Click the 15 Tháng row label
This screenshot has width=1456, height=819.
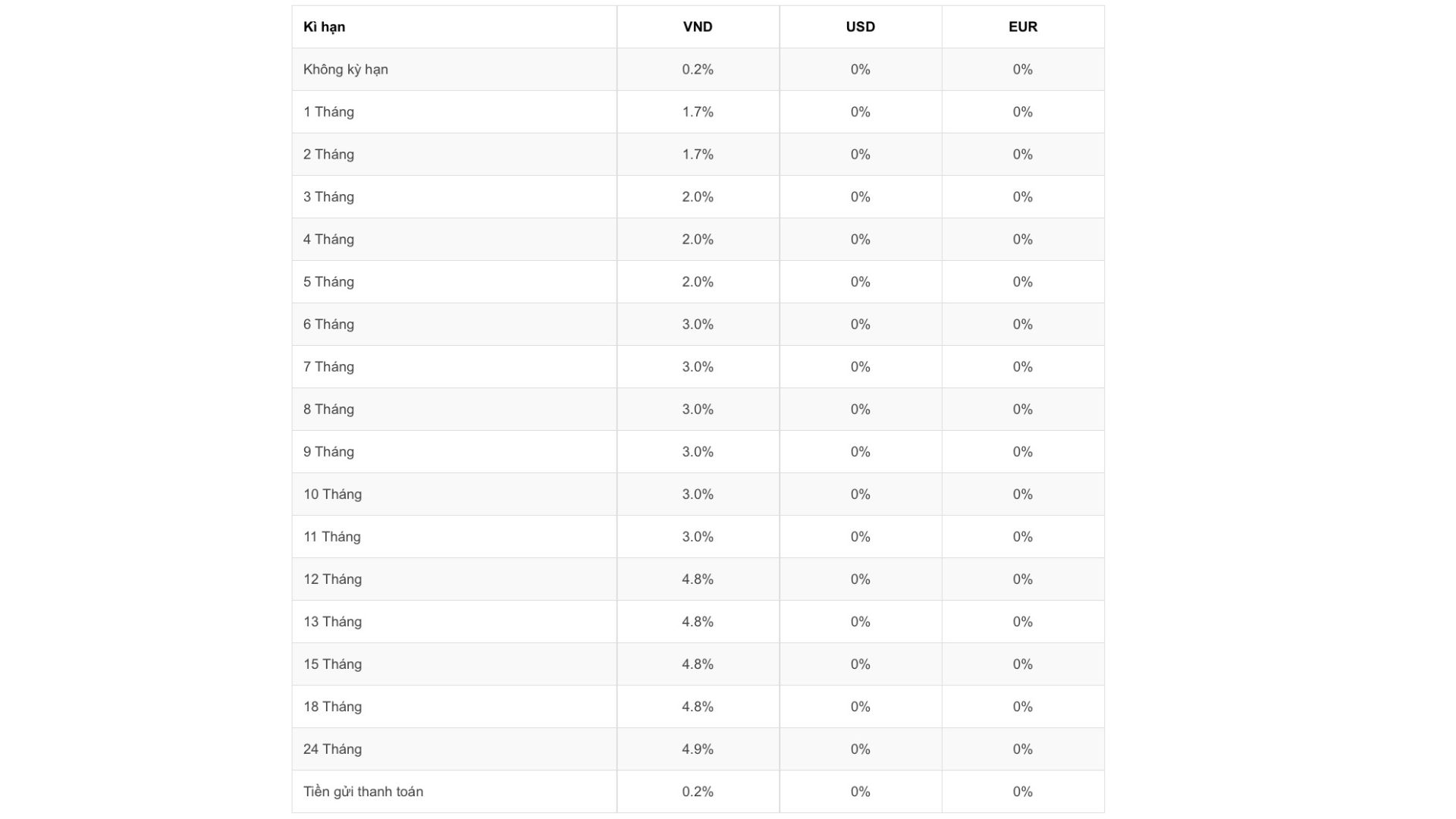click(x=332, y=664)
